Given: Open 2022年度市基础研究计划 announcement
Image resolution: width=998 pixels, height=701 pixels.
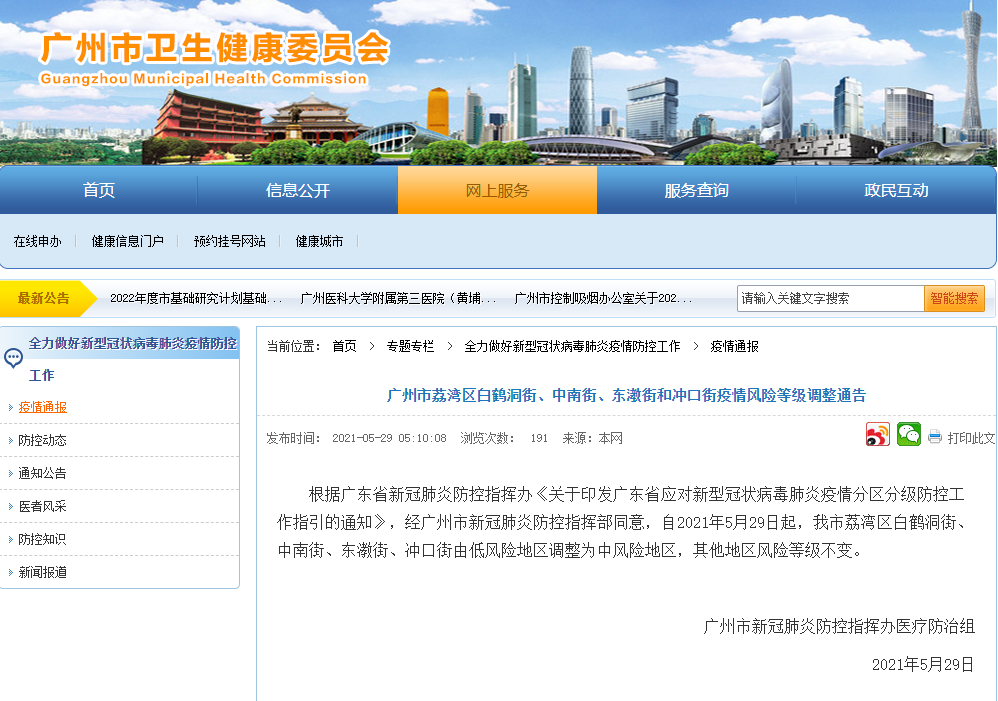Looking at the screenshot, I should [195, 298].
